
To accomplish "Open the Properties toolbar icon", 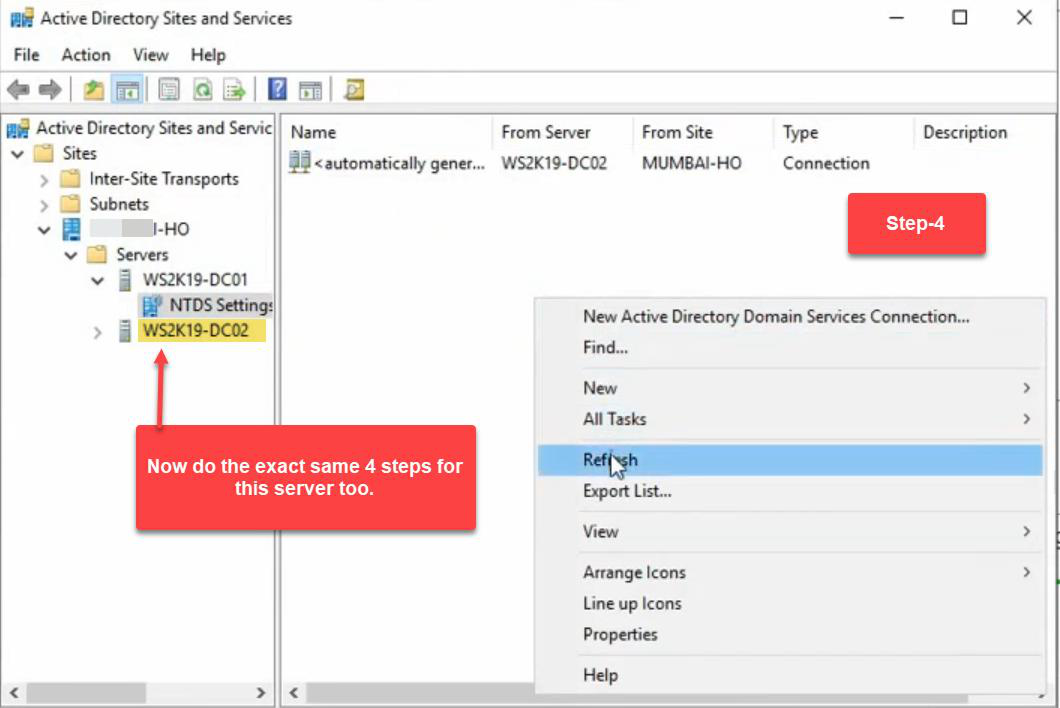I will click(x=168, y=89).
